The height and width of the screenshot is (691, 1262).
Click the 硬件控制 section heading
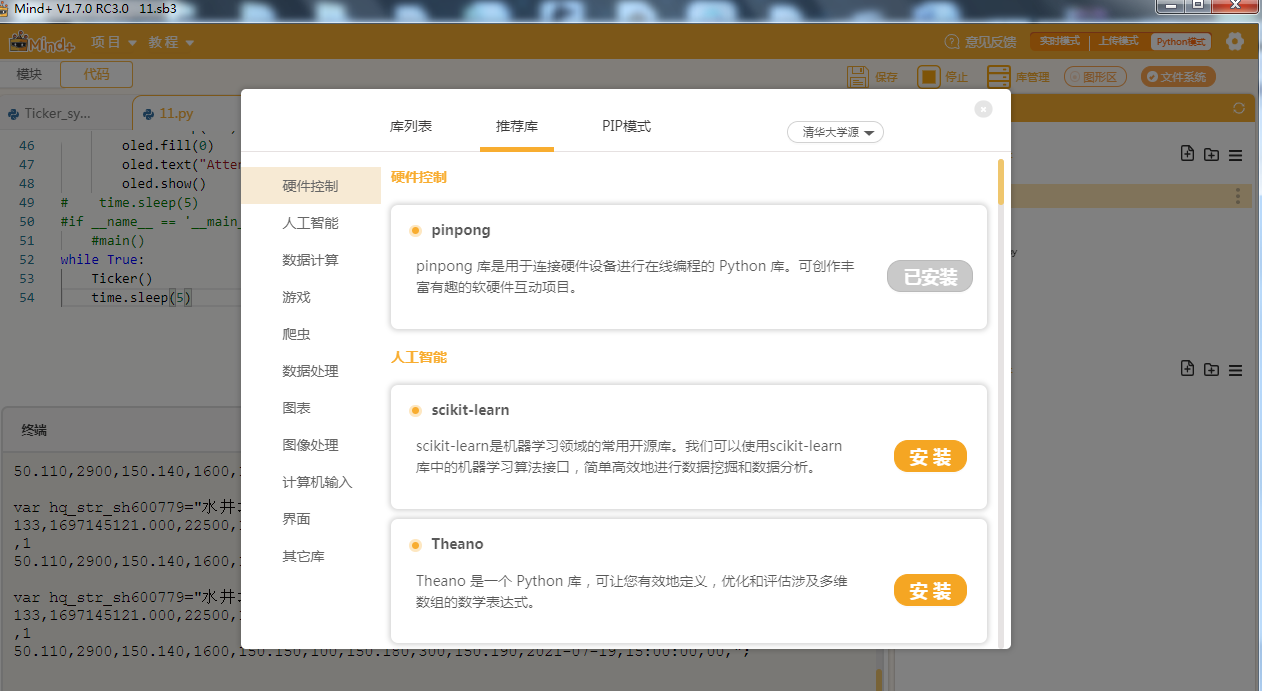pyautogui.click(x=418, y=177)
